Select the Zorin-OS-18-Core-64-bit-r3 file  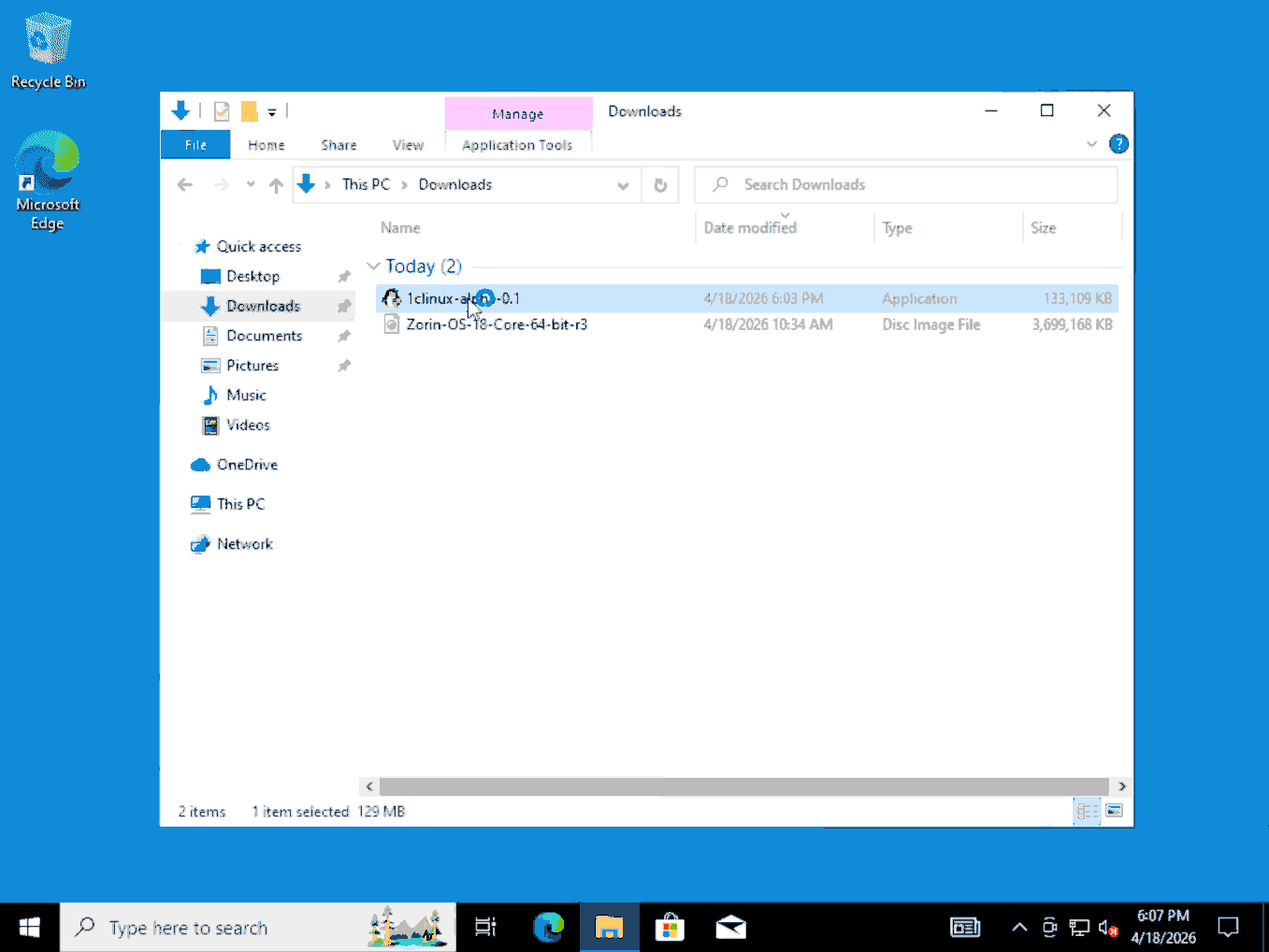point(497,325)
